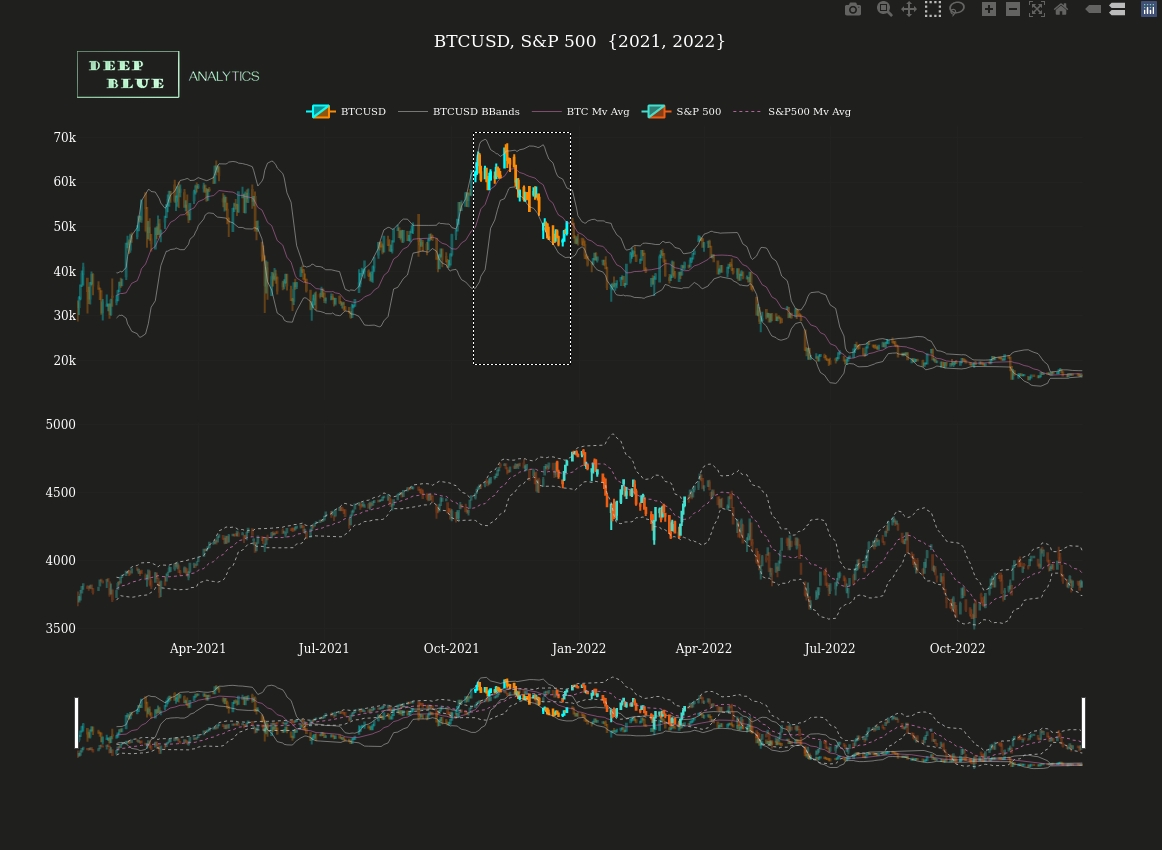Click the 40k y-axis label
Viewport: 1162px width, 850px height.
(64, 271)
